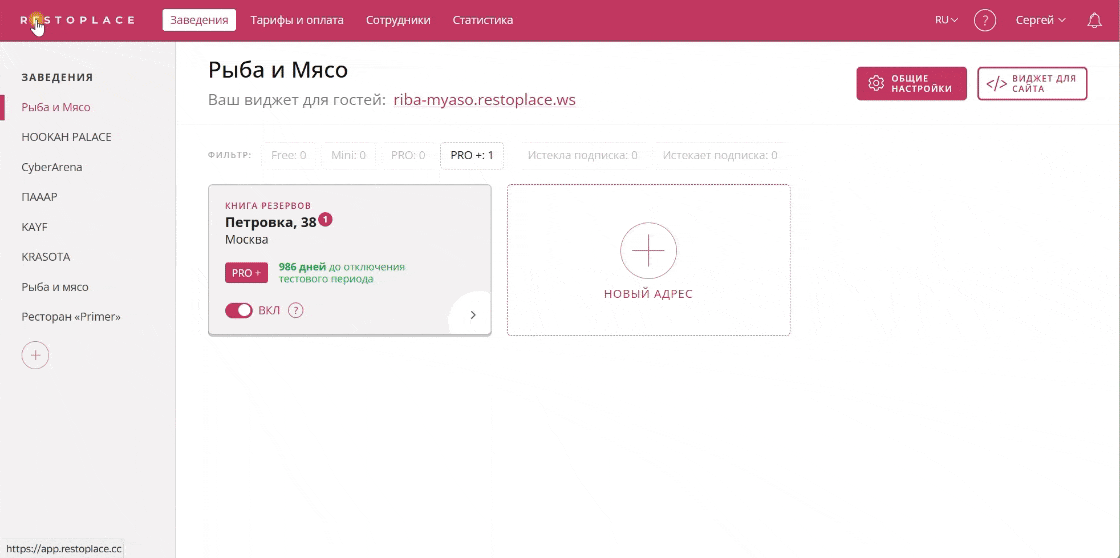
Task: Filter by Free: 0
Action: (x=289, y=155)
